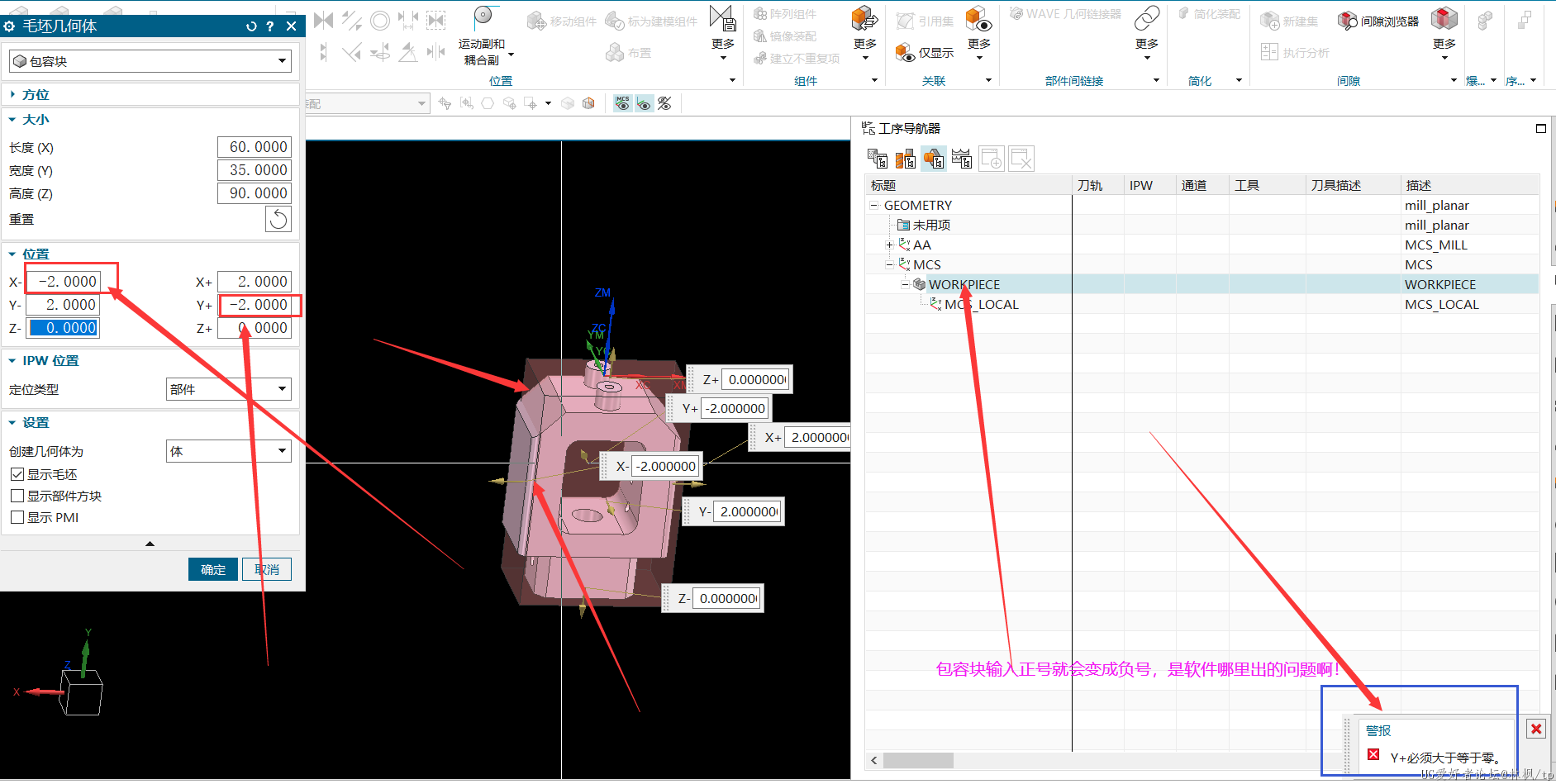Click the Mirror Assembly (镜像装配) icon
Image resolution: width=1556 pixels, height=784 pixels.
(760, 36)
